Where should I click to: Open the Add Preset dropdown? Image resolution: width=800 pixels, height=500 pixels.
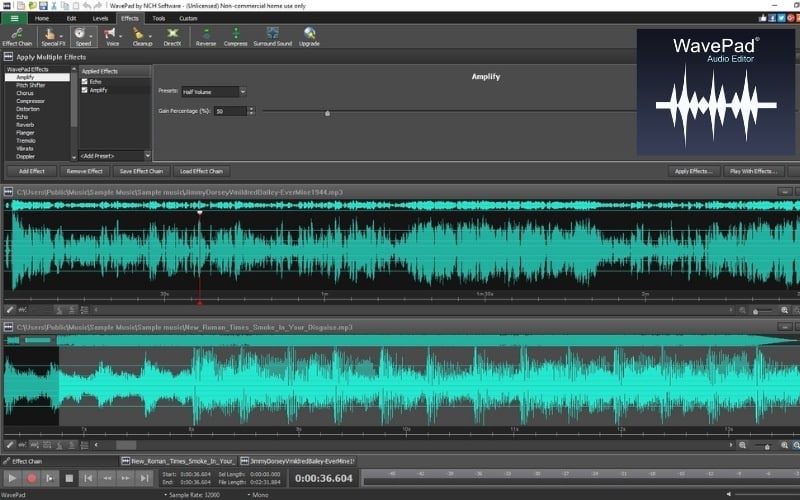tap(147, 156)
